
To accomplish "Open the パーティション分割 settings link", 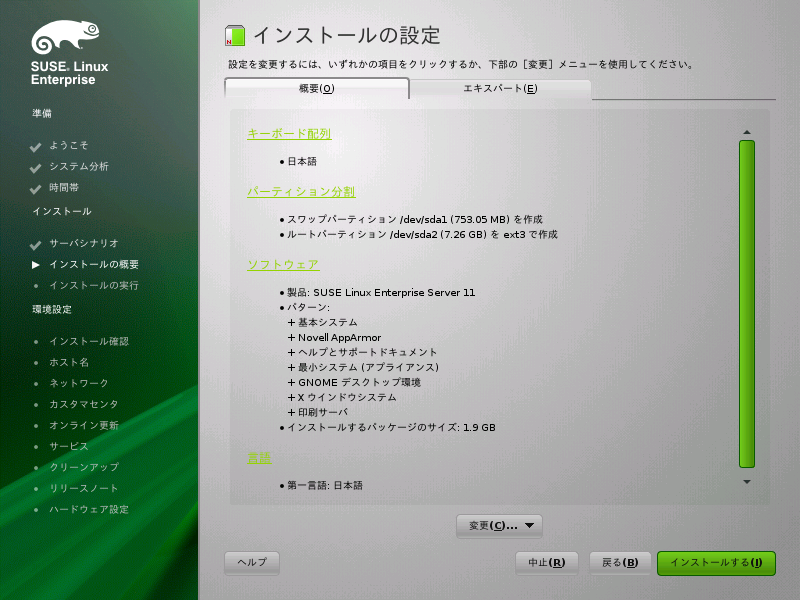I will 301,192.
